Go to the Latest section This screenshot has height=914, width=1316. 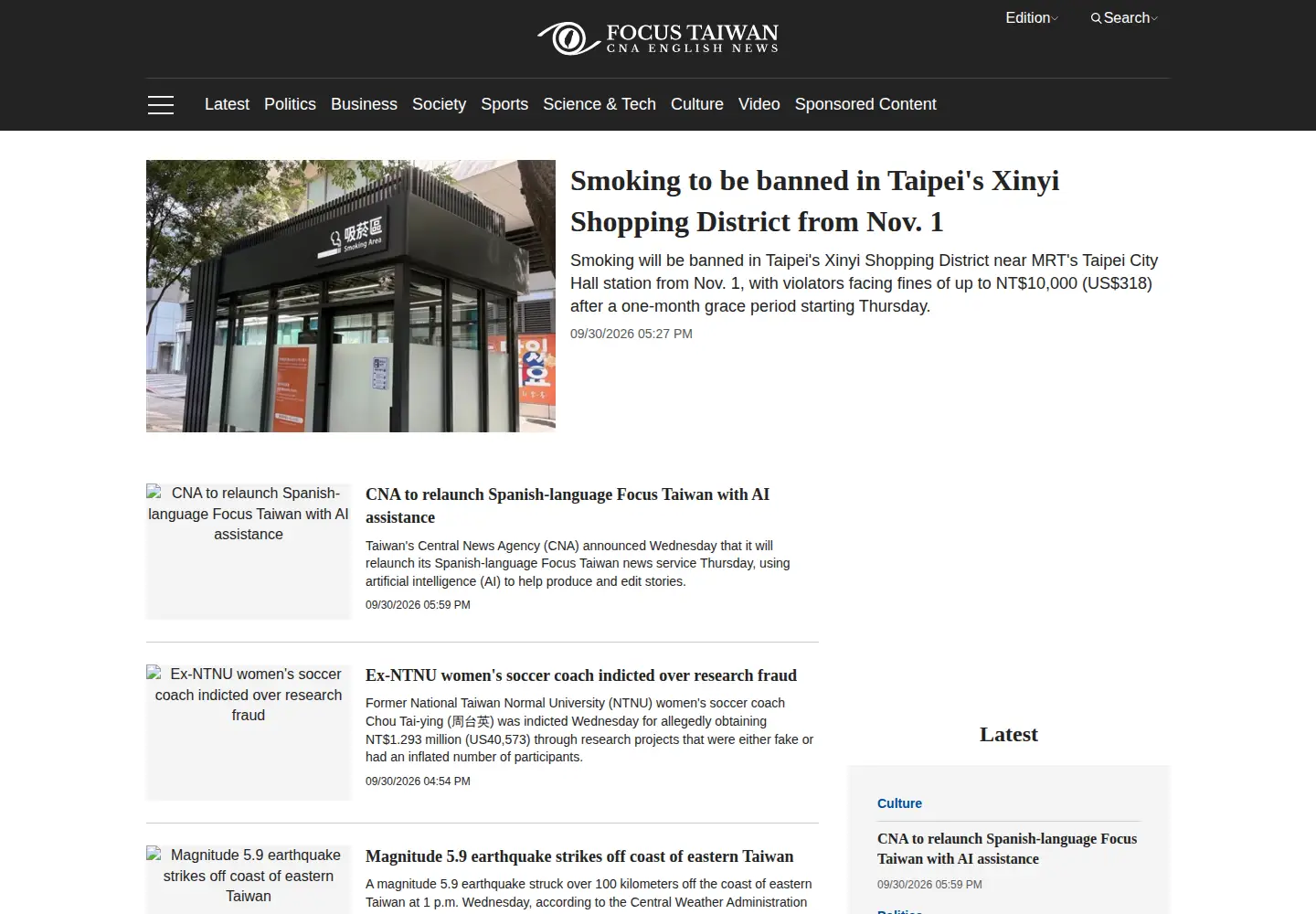(x=227, y=104)
